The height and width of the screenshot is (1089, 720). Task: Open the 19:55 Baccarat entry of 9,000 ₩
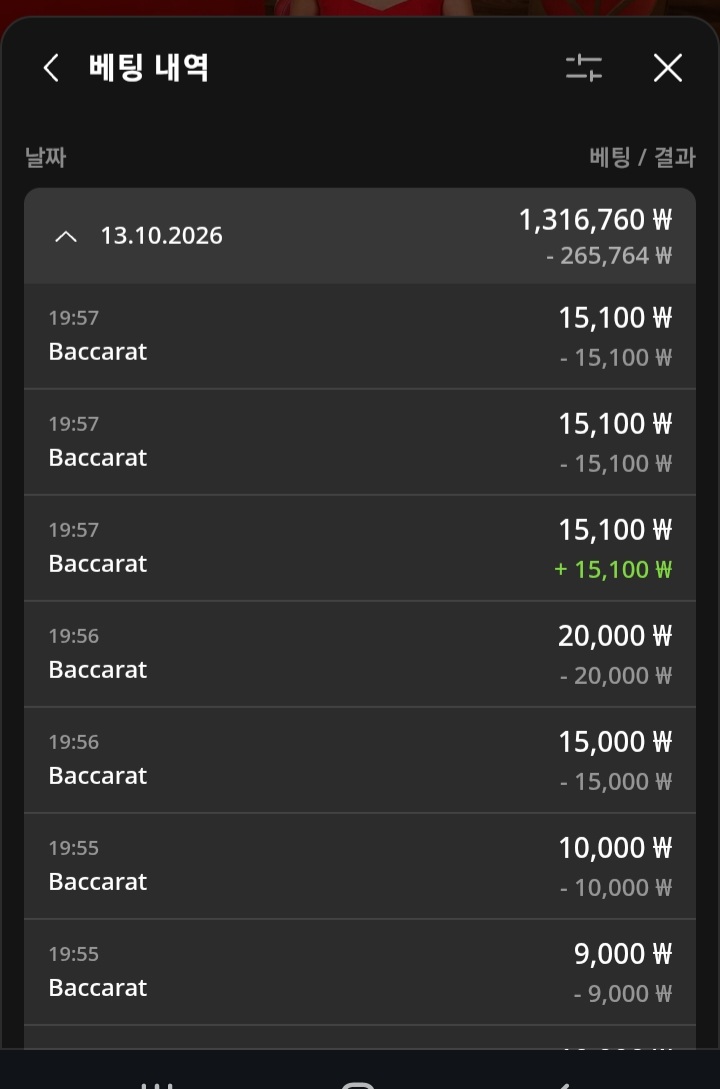tap(360, 972)
